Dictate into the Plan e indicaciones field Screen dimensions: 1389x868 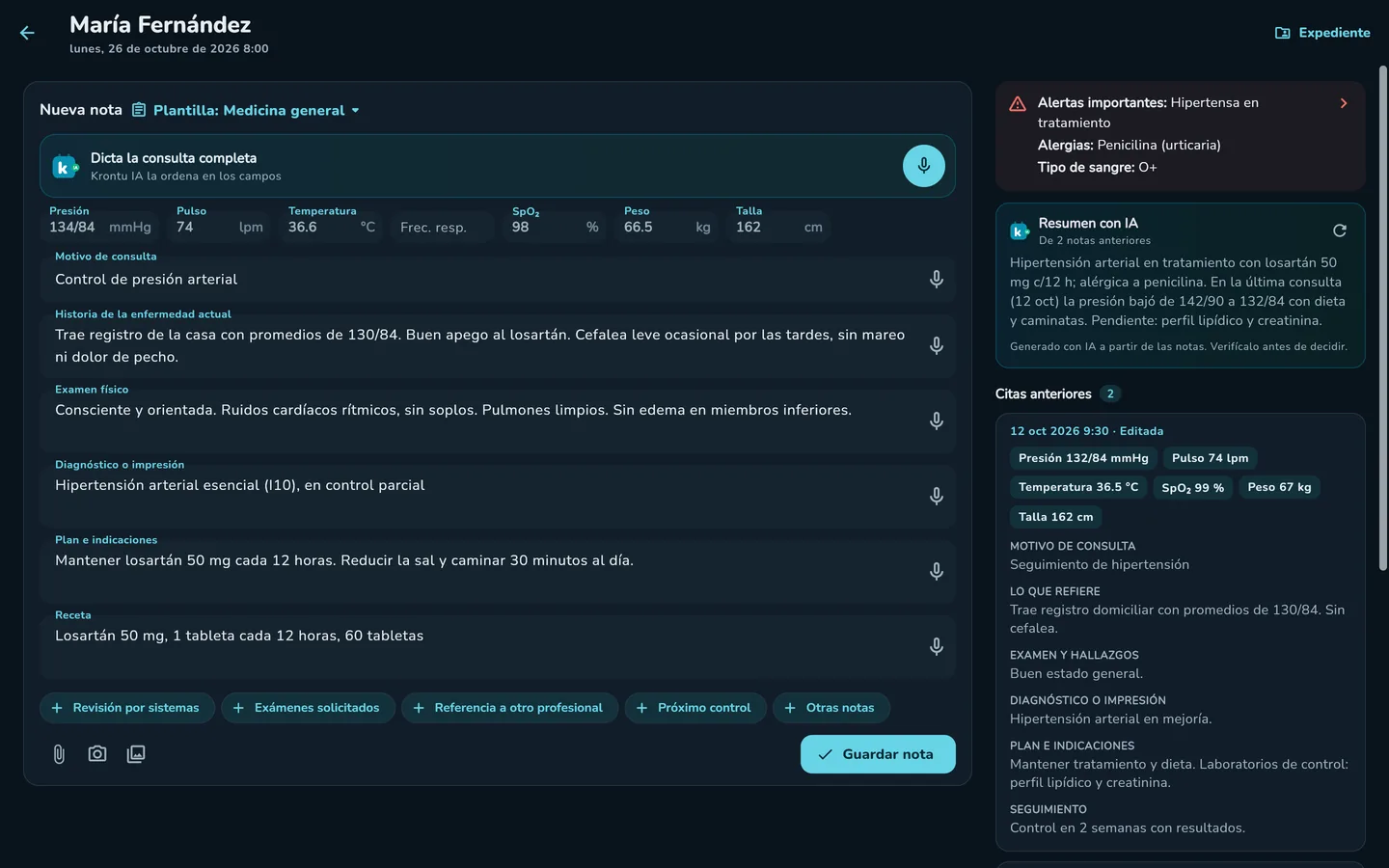[x=936, y=571]
